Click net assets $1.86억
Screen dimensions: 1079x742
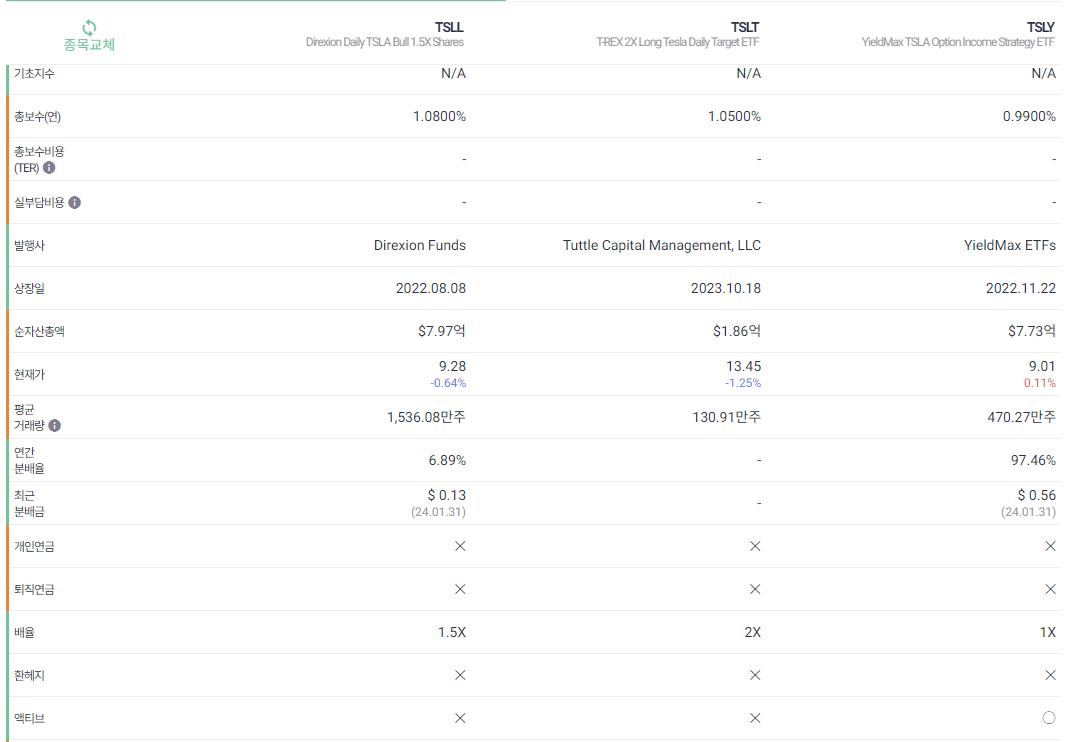(737, 331)
